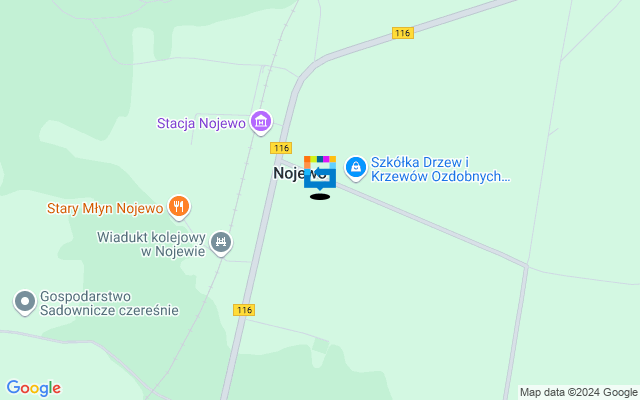Click the Gospodarstwo Sadownicze location pin

coord(25,302)
